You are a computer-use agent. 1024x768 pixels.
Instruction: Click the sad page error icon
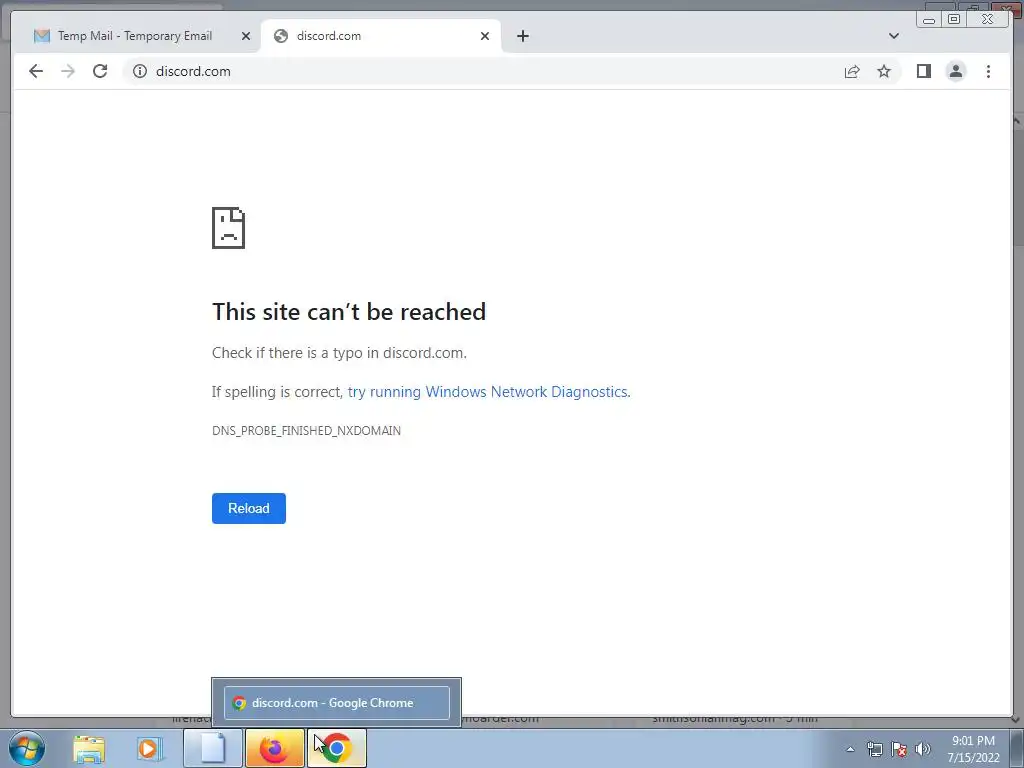(229, 228)
